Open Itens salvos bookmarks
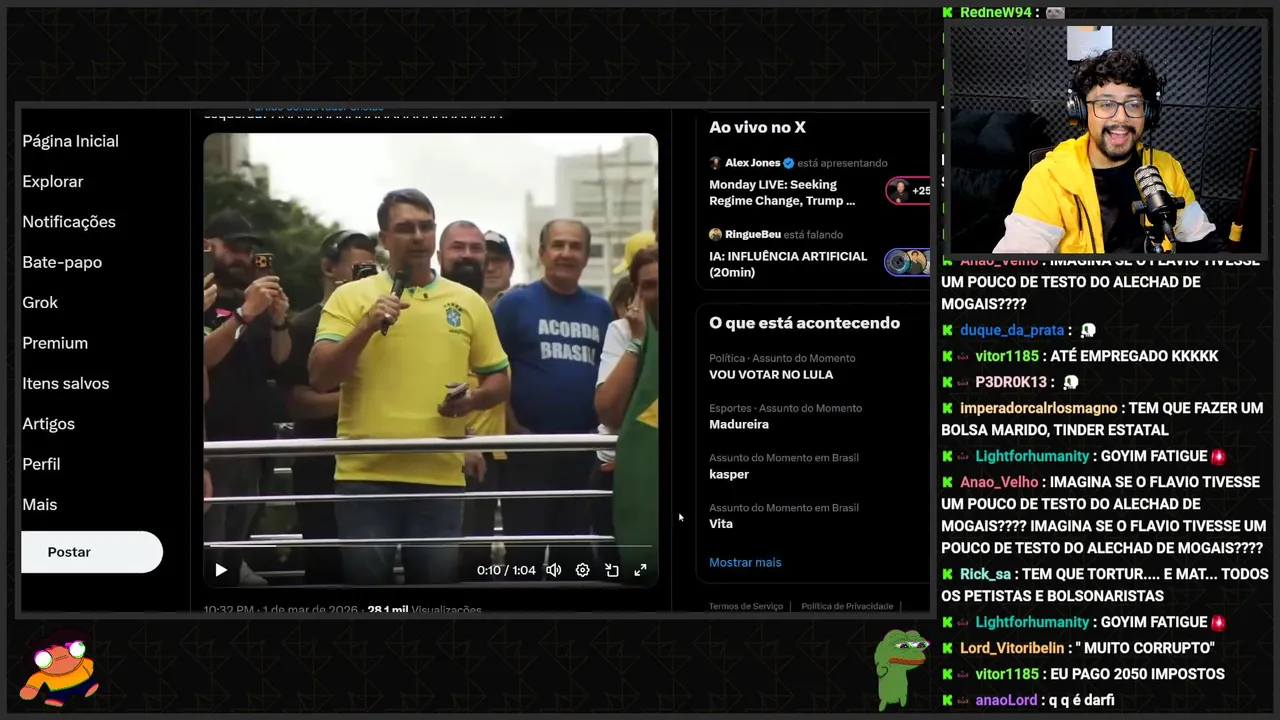Image resolution: width=1280 pixels, height=720 pixels. click(66, 383)
